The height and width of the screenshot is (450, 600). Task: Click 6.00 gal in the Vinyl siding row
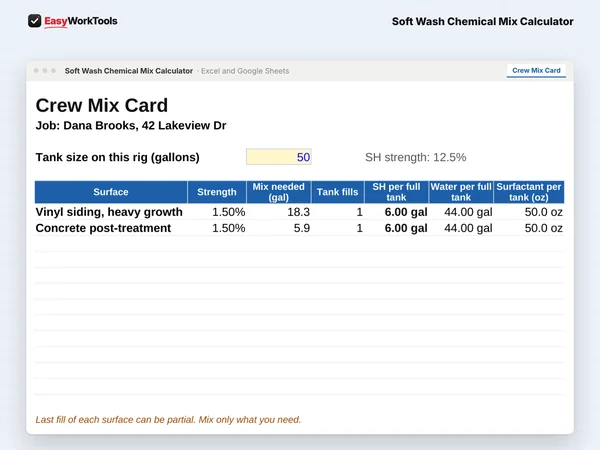point(406,212)
